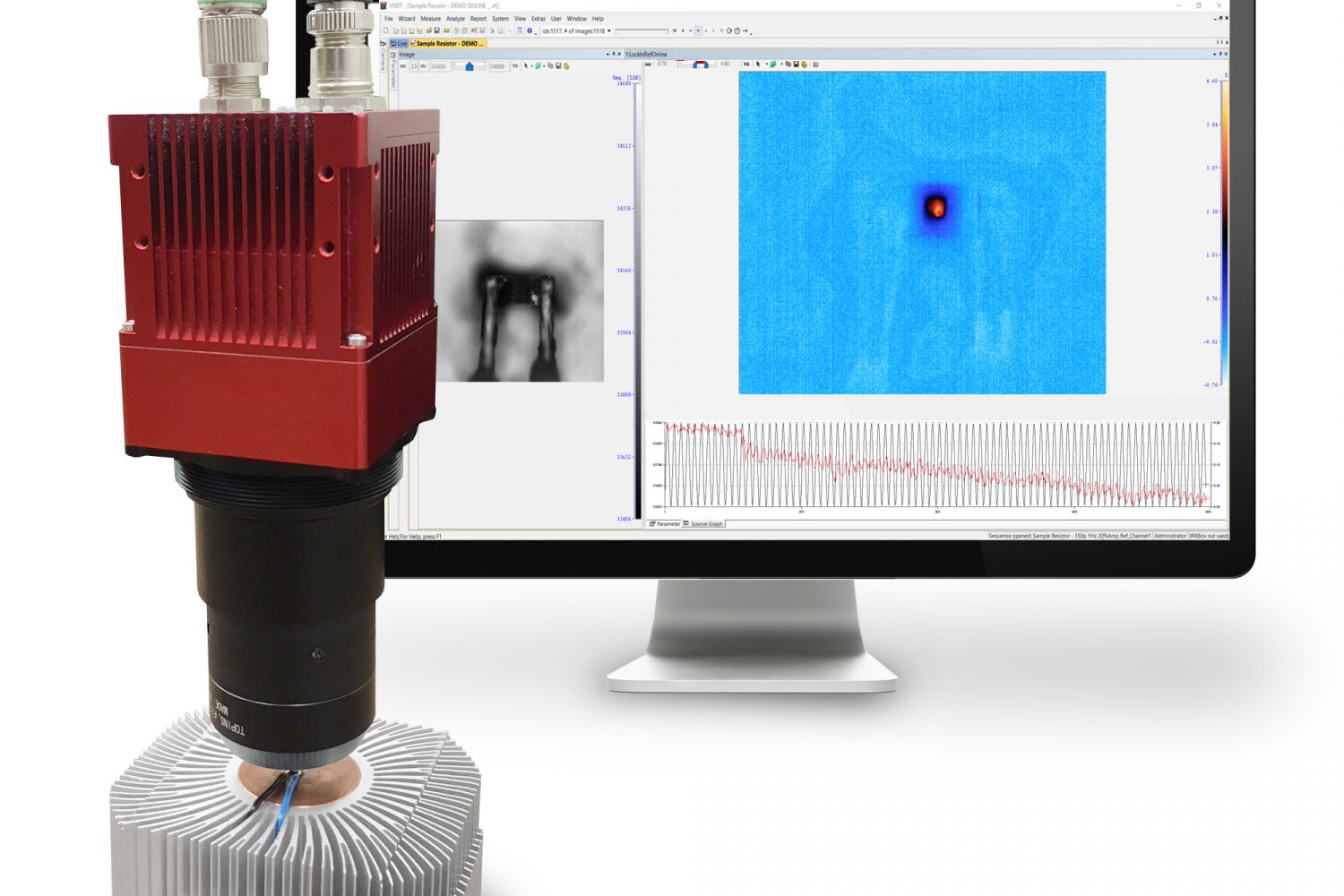Screen dimensions: 1344x896
Task: Jump to first image playback control
Action: 675,30
